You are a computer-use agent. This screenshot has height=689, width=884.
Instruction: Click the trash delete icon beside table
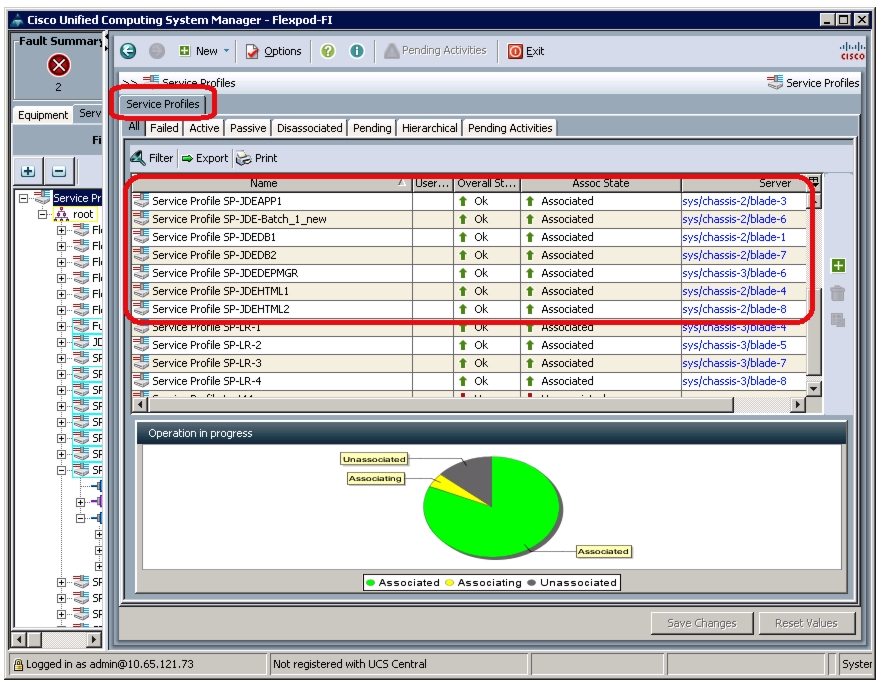[x=838, y=293]
